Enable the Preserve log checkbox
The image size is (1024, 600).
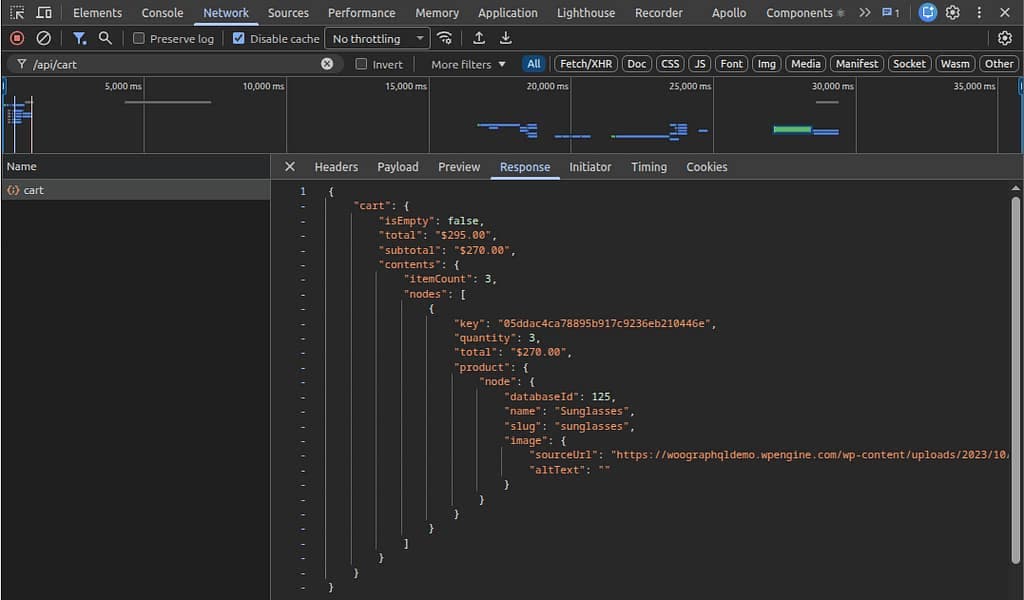coord(138,39)
